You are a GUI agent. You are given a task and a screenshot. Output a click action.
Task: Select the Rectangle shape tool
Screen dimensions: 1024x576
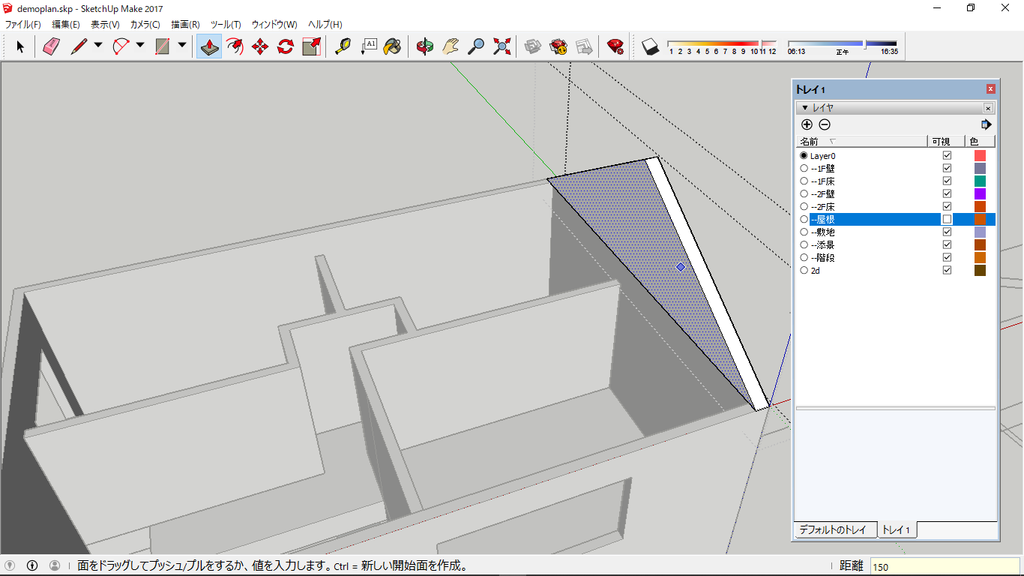pyautogui.click(x=163, y=46)
